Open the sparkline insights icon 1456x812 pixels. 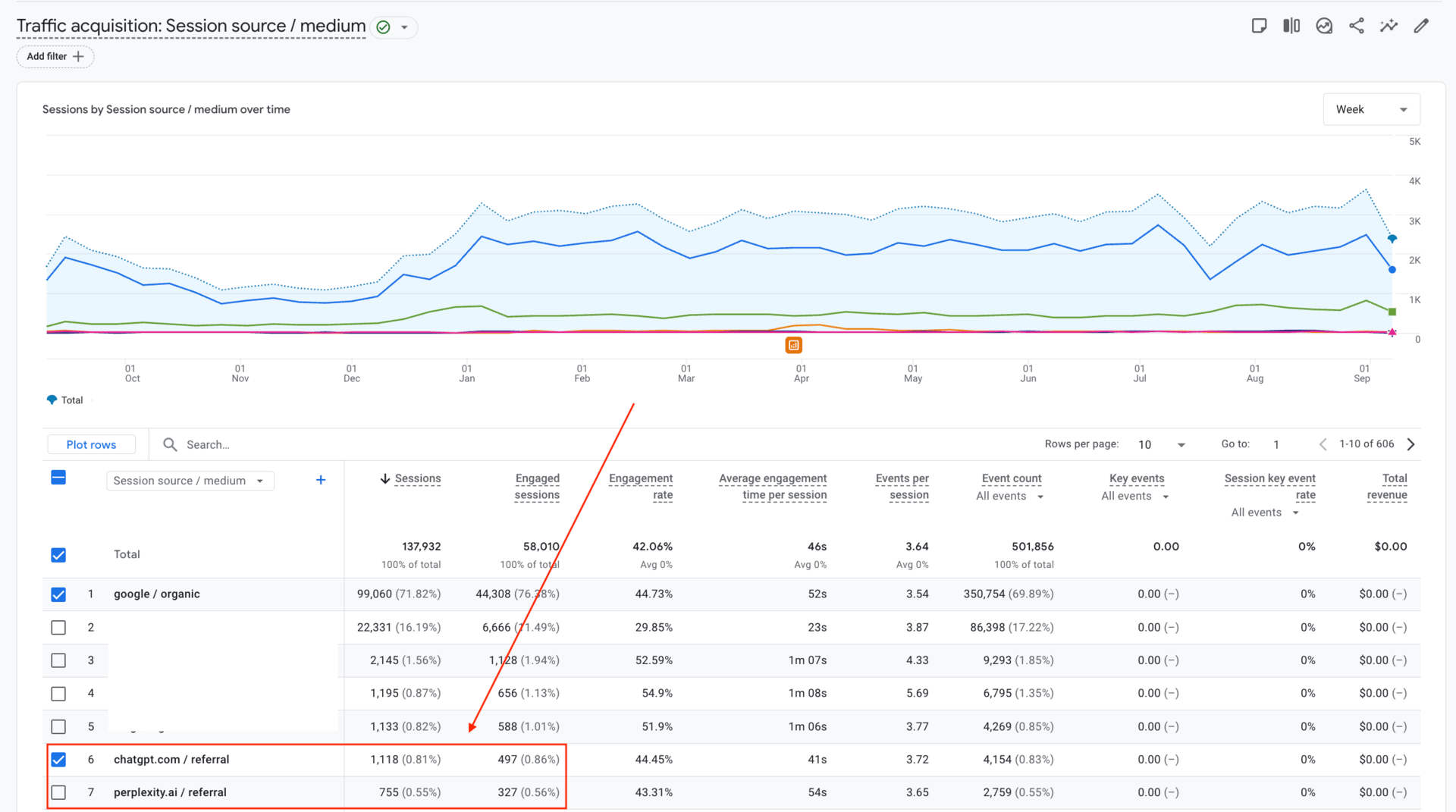[1389, 26]
